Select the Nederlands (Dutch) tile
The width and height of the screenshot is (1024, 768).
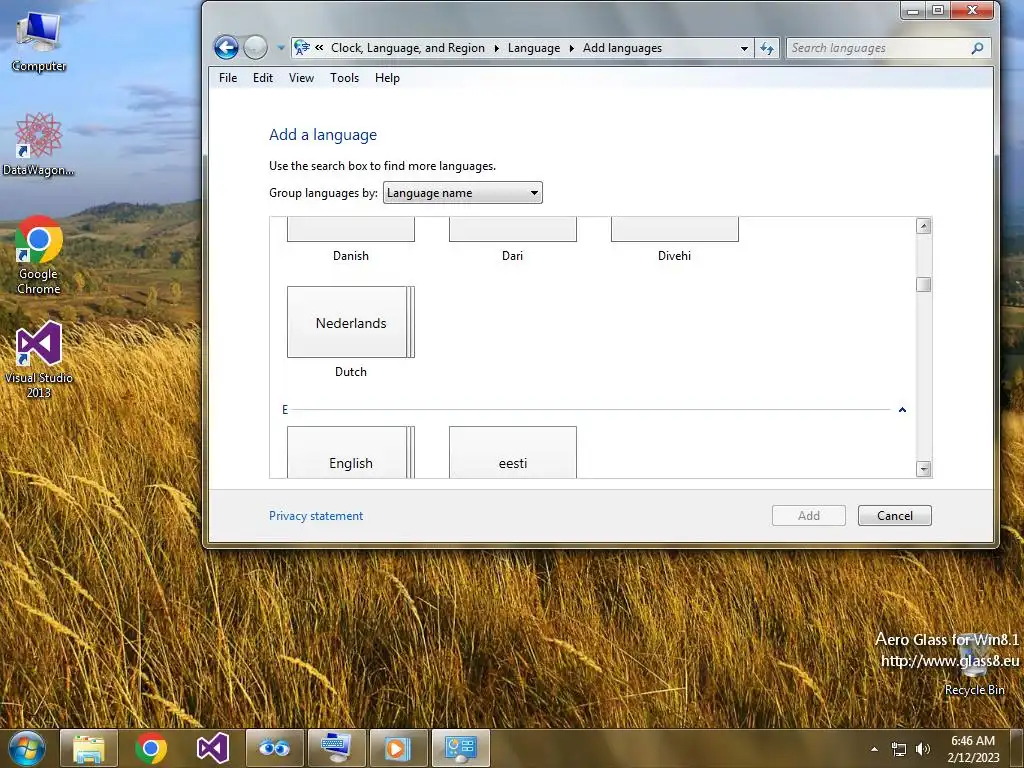coord(351,322)
